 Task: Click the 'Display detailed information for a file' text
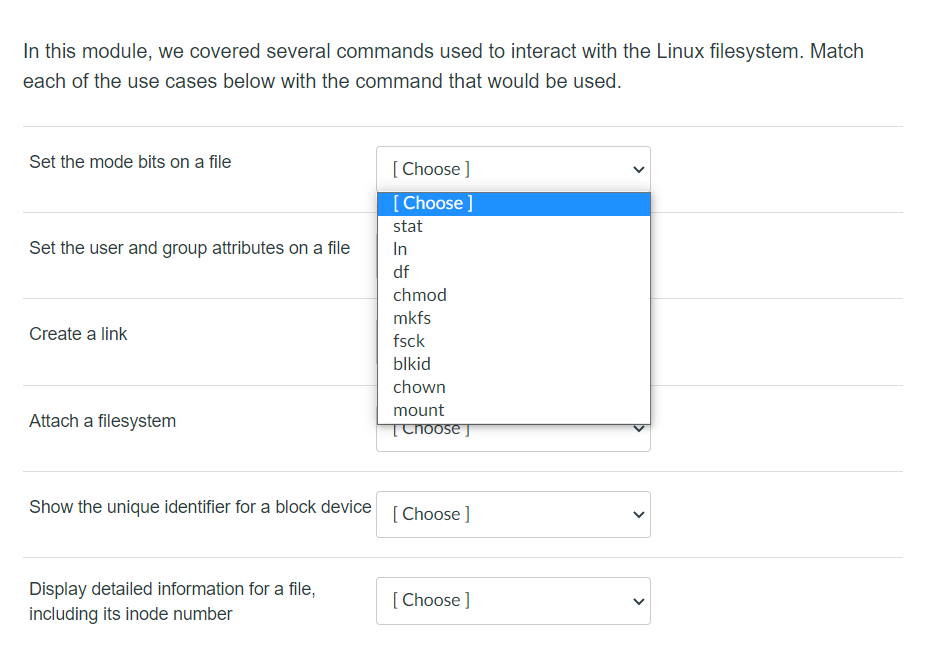172,589
